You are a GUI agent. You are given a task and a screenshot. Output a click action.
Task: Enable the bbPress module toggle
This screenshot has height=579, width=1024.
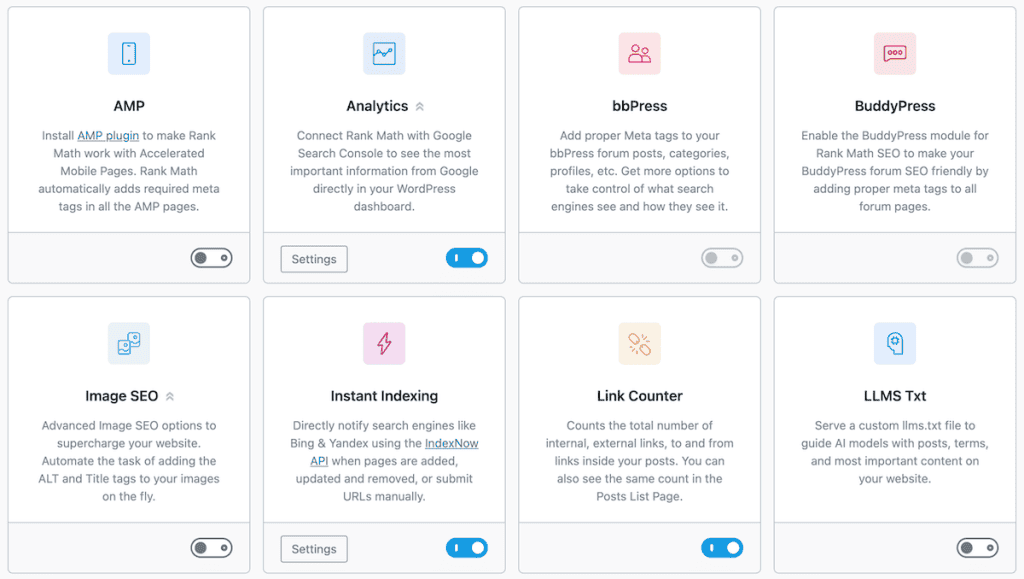click(x=721, y=257)
